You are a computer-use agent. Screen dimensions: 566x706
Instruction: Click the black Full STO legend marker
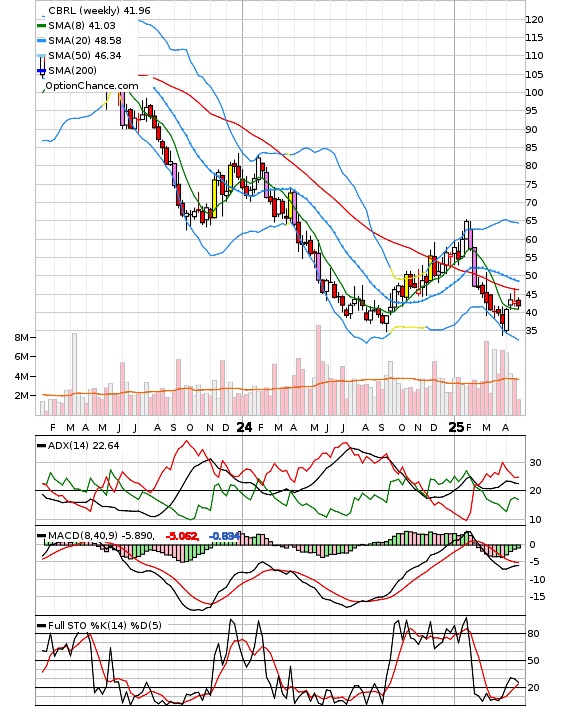click(41, 625)
